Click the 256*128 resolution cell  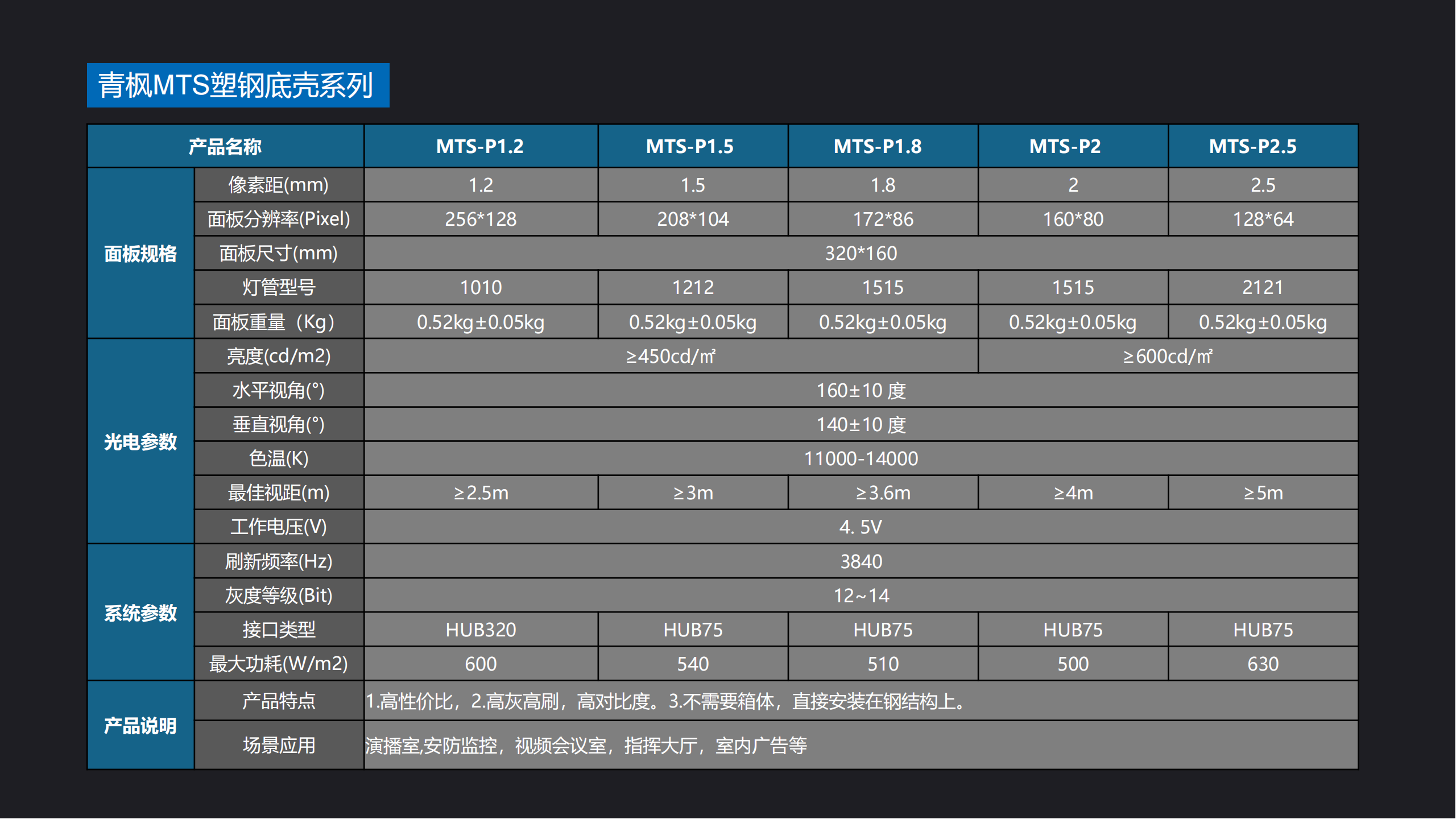[481, 219]
